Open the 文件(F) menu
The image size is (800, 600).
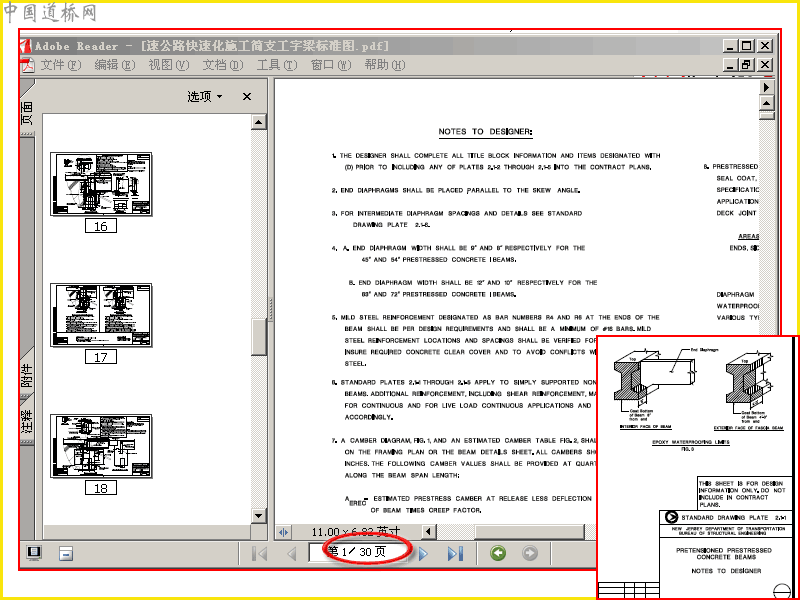pos(61,65)
